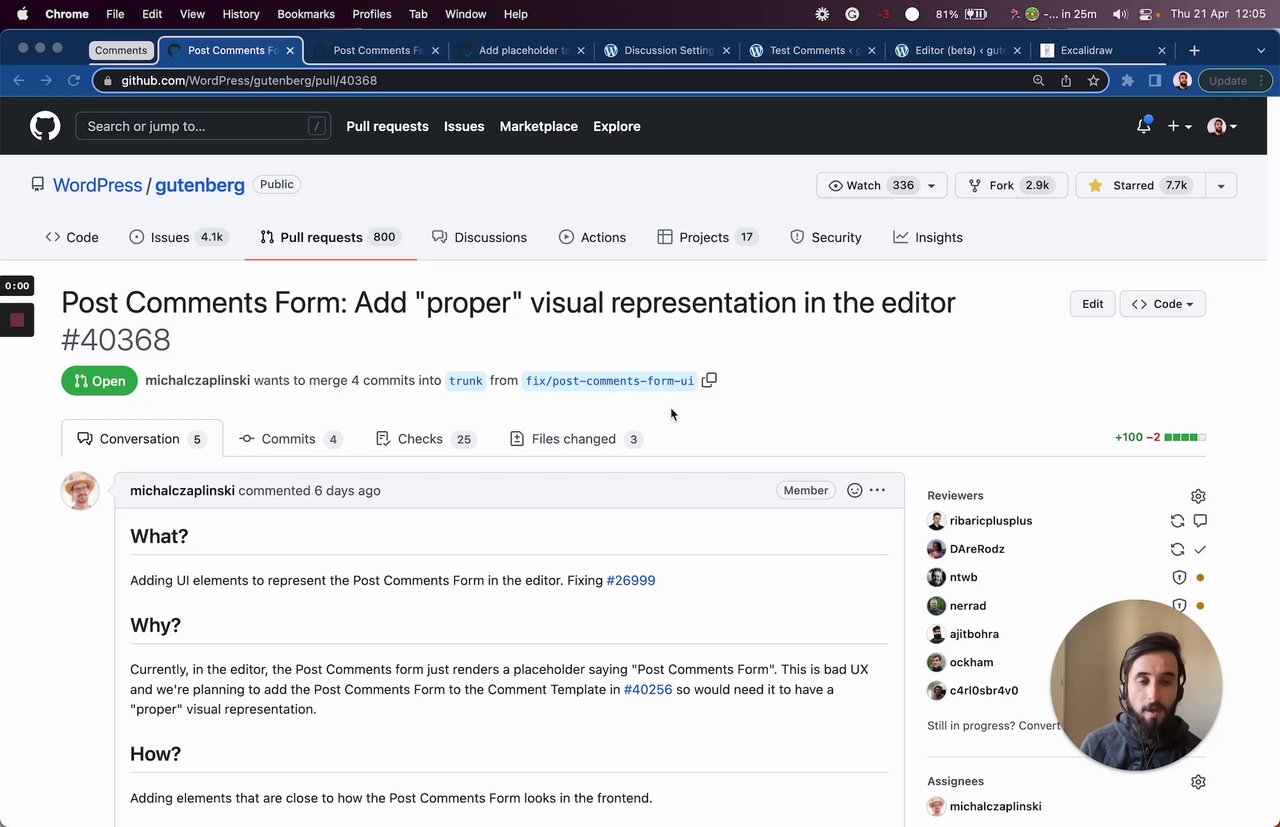Expand the Chrome tab search chevron
1280x827 pixels.
(x=1261, y=50)
